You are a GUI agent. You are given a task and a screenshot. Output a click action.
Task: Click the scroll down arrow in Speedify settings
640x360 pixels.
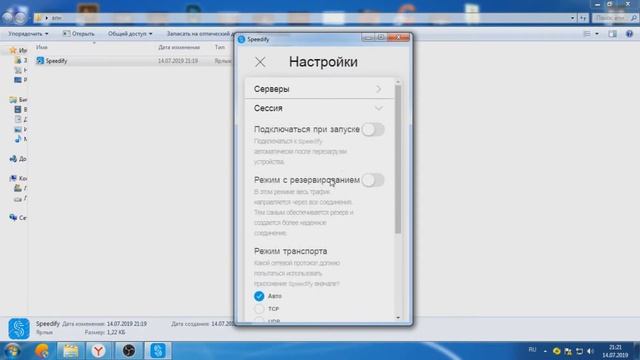pyautogui.click(x=398, y=318)
